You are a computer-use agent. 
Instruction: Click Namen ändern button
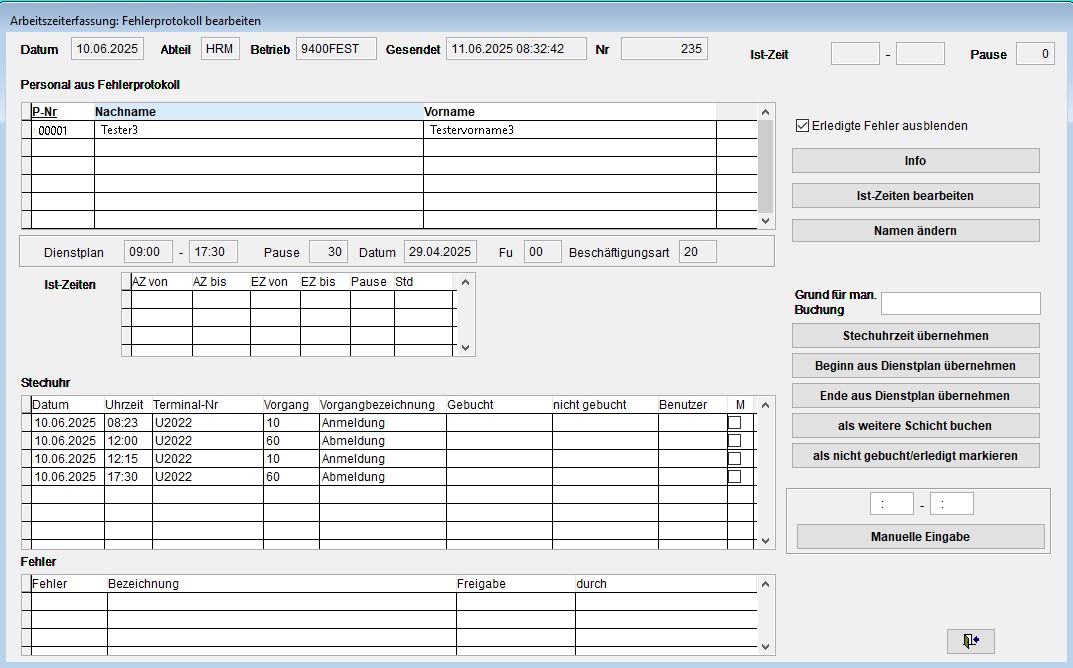pyautogui.click(x=916, y=231)
